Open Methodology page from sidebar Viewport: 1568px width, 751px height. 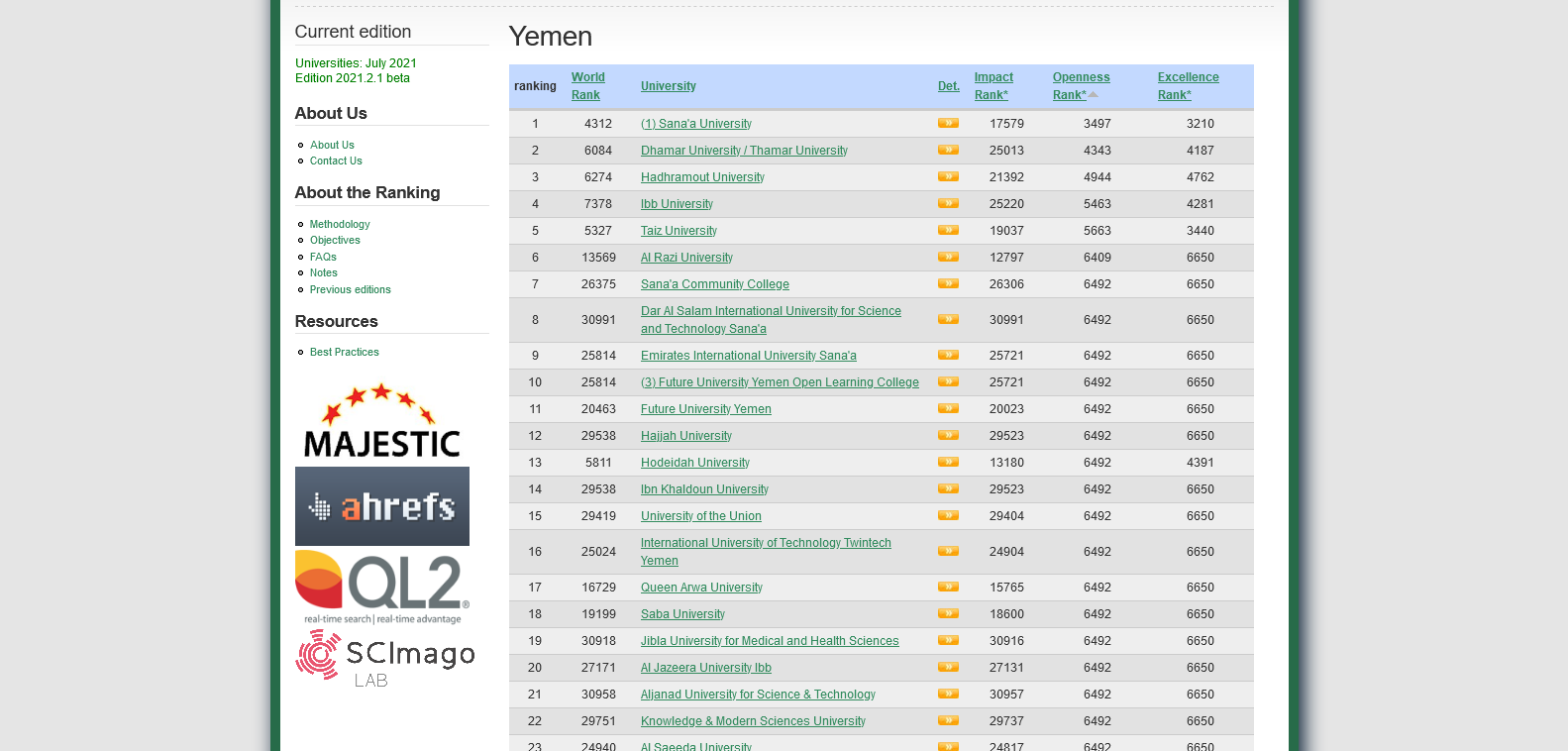[x=340, y=225]
